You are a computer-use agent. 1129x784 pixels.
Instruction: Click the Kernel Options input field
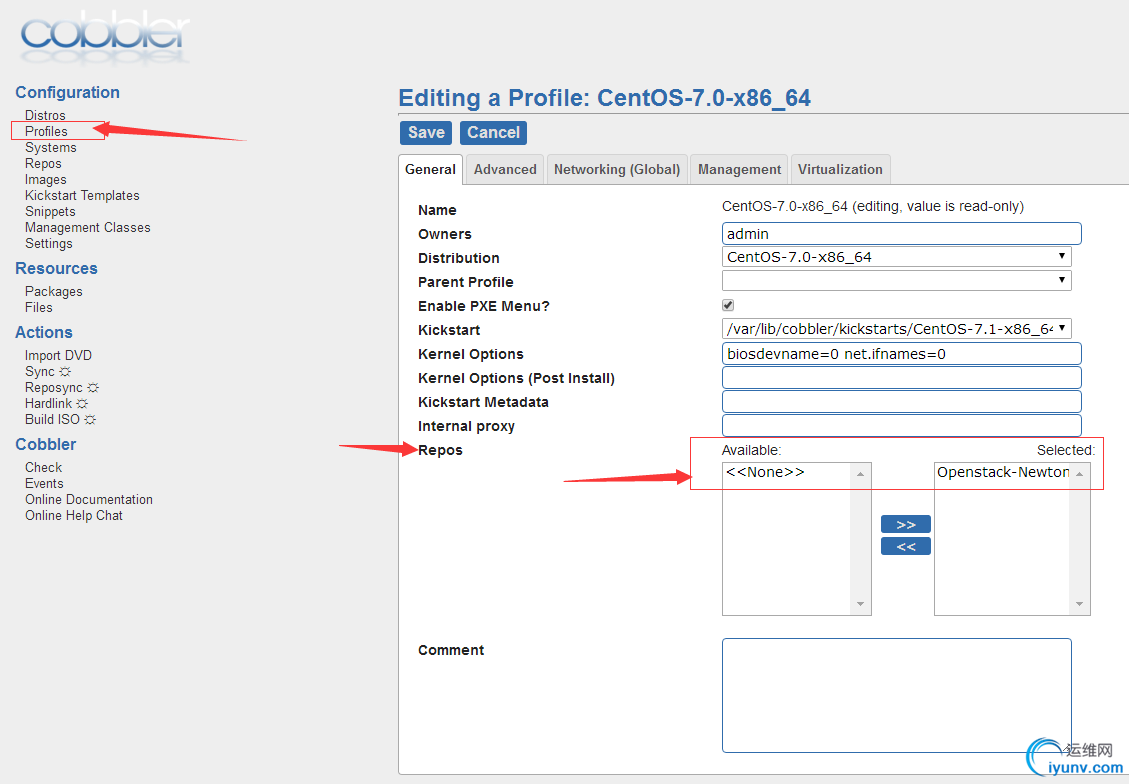(901, 354)
